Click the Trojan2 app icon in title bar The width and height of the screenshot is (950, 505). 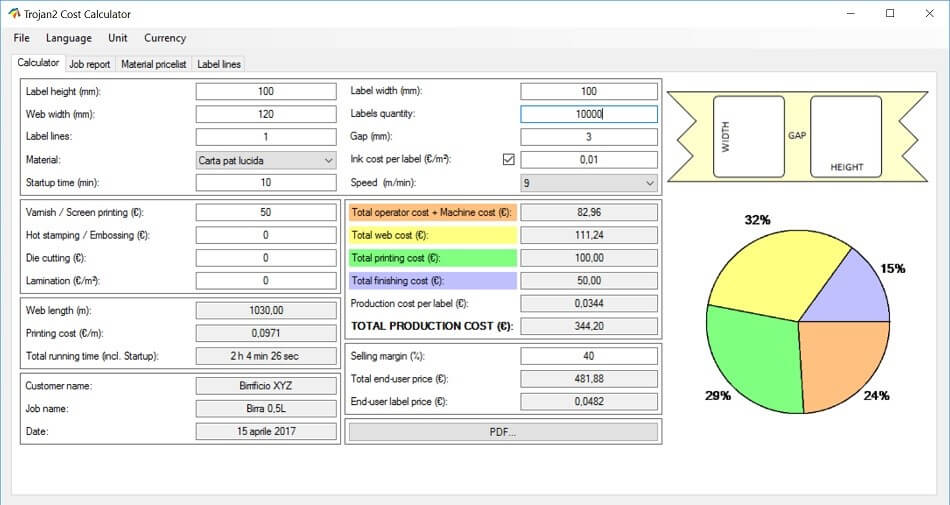click(13, 13)
